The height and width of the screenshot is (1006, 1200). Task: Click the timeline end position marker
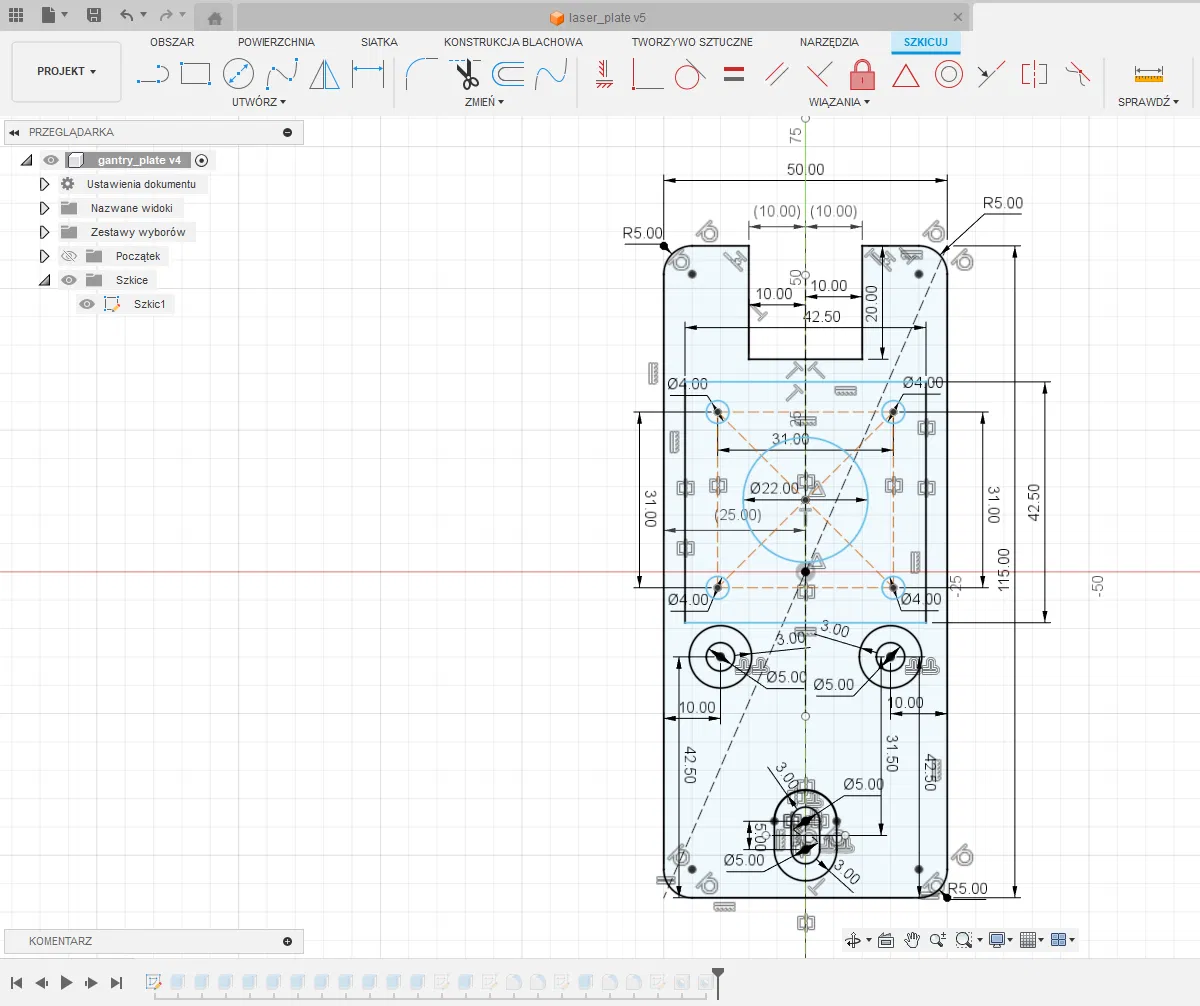tap(717, 972)
